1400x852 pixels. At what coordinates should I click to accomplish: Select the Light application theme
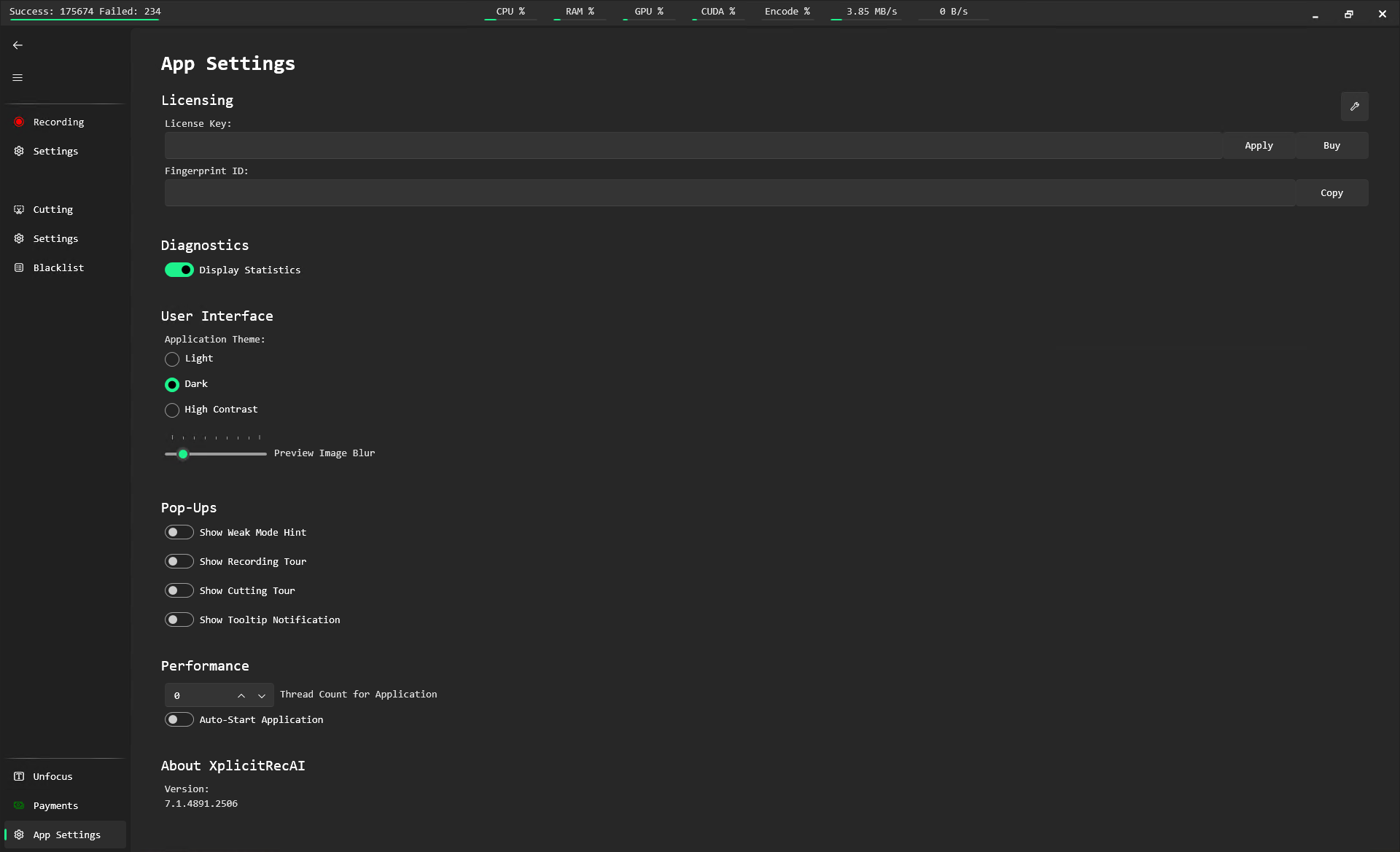point(172,359)
